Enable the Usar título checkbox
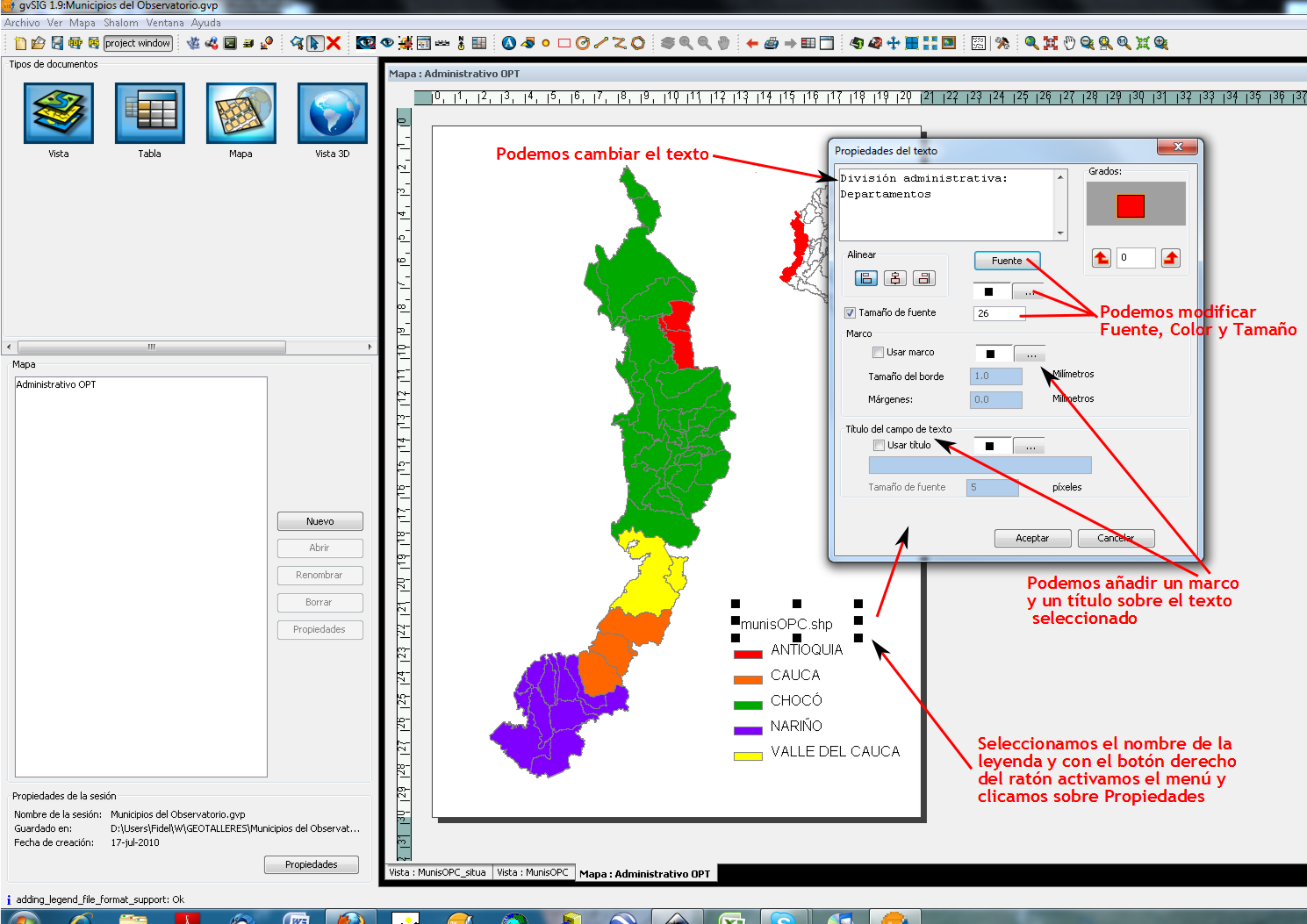Viewport: 1307px width, 924px height. [879, 446]
